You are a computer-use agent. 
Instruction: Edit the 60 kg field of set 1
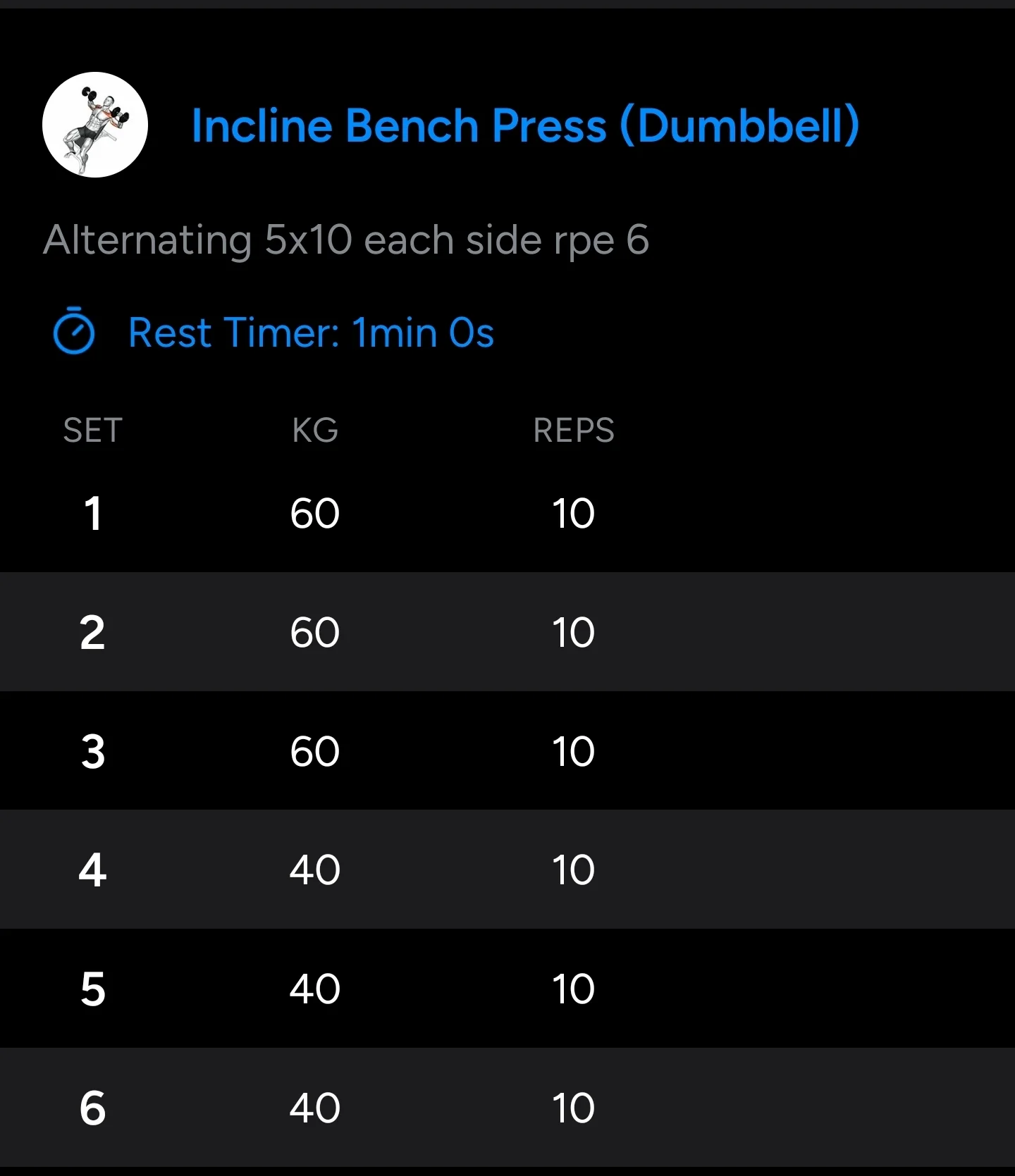[x=315, y=513]
